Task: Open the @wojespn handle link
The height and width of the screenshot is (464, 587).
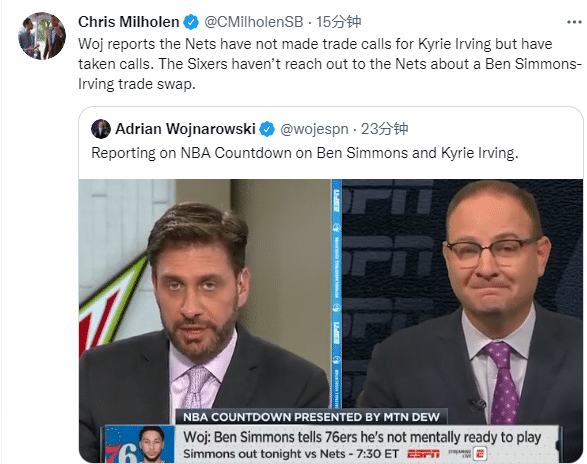Action: click(314, 129)
